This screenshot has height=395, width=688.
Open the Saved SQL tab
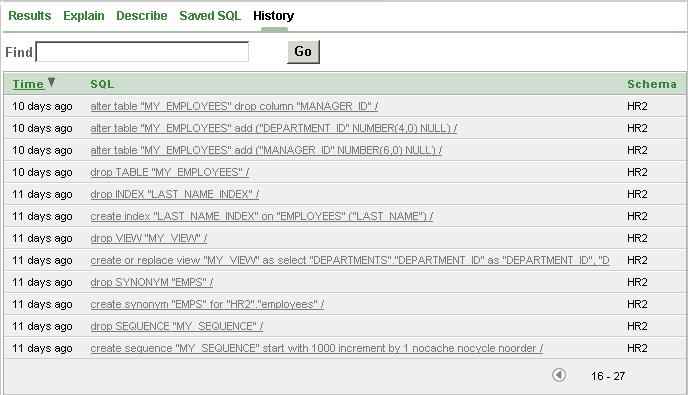(210, 16)
